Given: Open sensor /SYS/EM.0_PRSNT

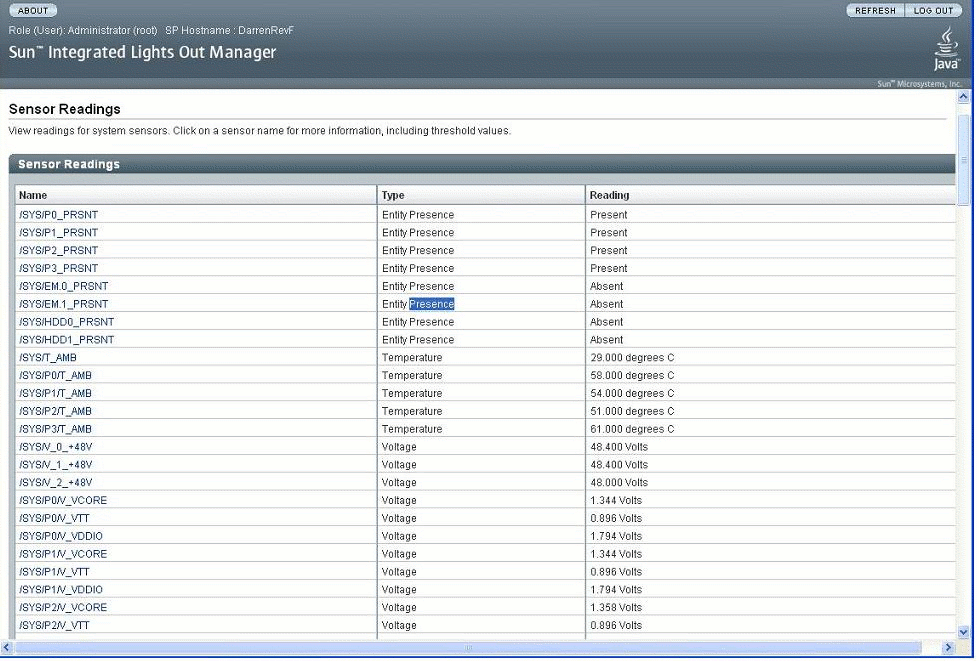Looking at the screenshot, I should [63, 286].
